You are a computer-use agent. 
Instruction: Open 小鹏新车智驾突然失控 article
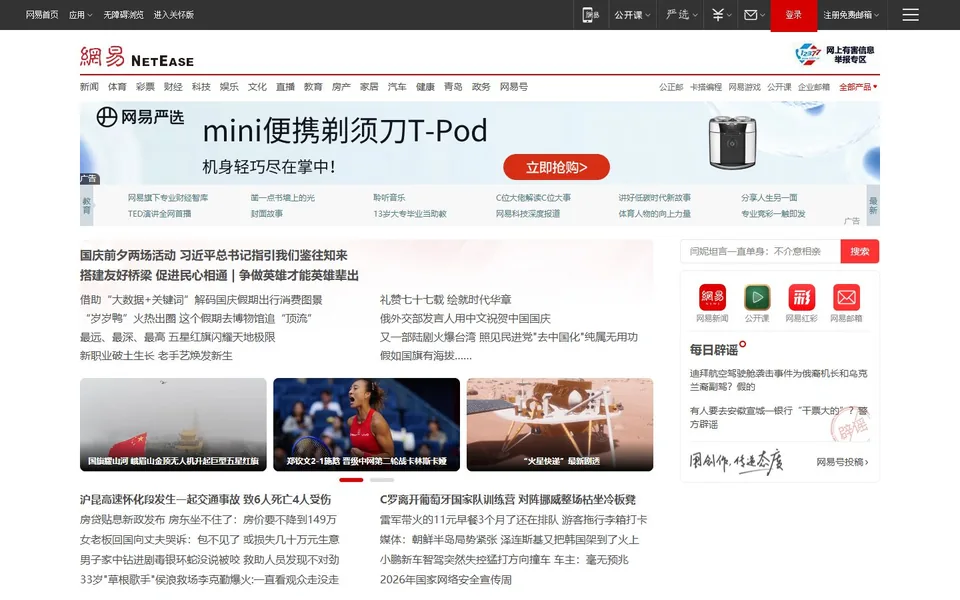coord(504,560)
